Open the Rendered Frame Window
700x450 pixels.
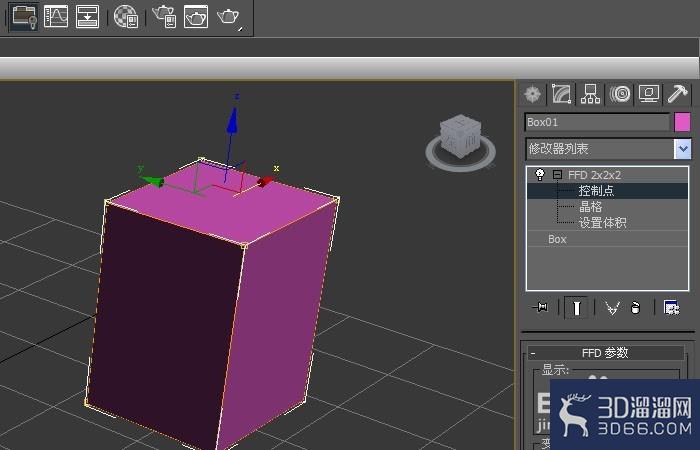point(196,17)
